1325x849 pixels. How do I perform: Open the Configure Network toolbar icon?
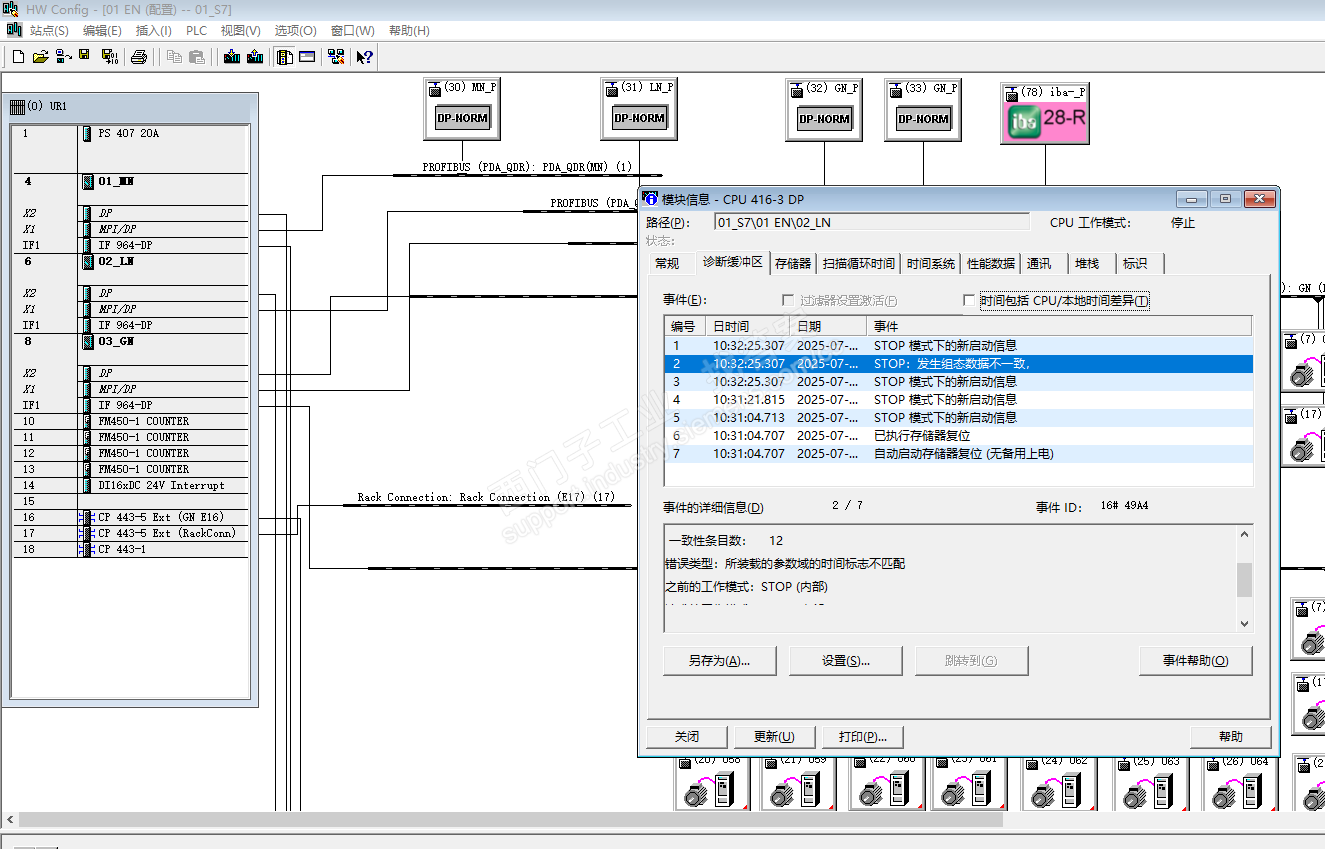[x=336, y=57]
